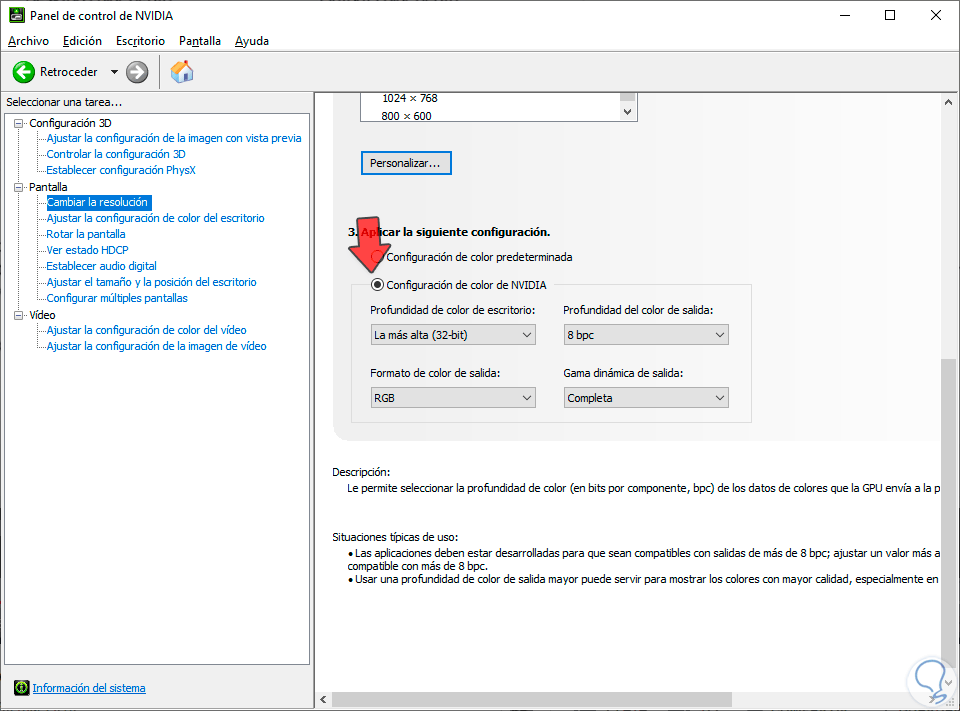The image size is (960, 711).
Task: Collapse the Pantalla tree node
Action: coord(18,187)
